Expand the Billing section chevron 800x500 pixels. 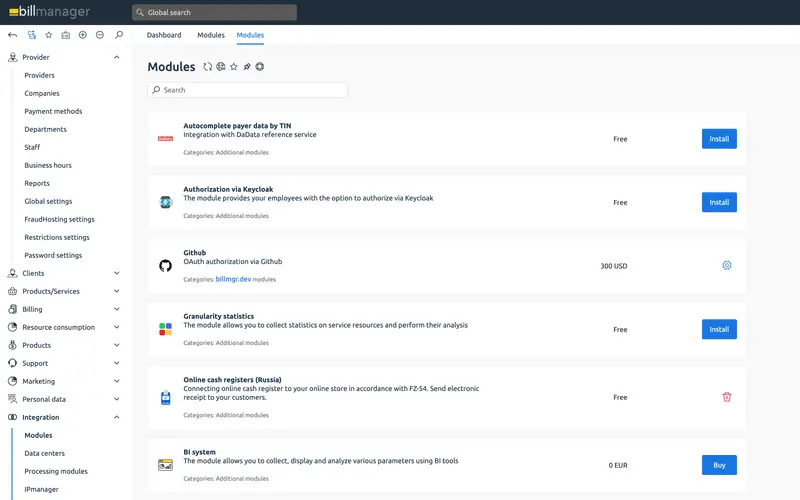tap(116, 309)
